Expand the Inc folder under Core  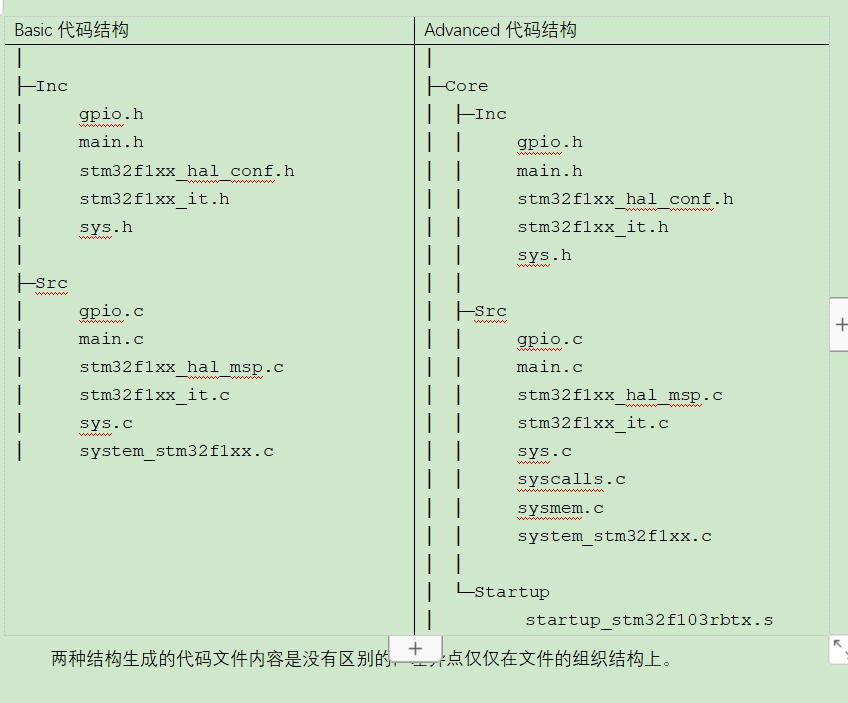click(493, 114)
